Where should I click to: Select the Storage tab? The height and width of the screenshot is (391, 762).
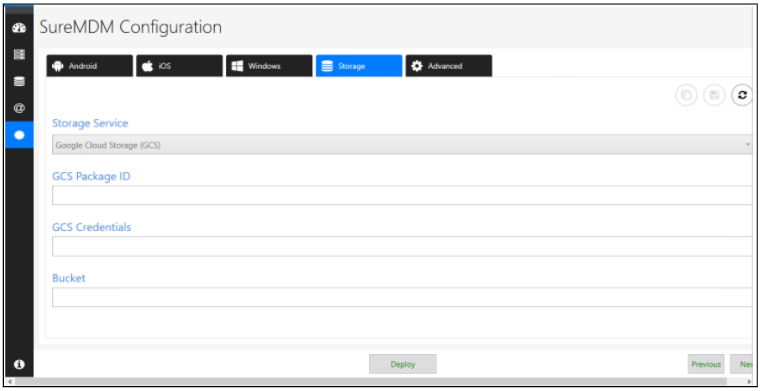(x=359, y=66)
